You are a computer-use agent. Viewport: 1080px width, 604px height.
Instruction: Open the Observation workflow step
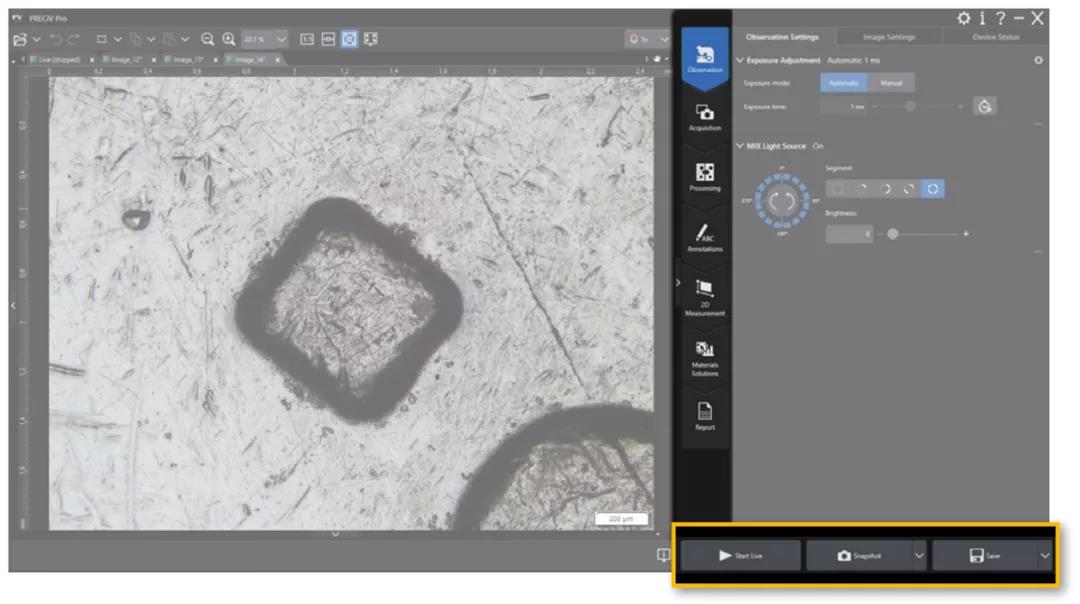pos(705,58)
